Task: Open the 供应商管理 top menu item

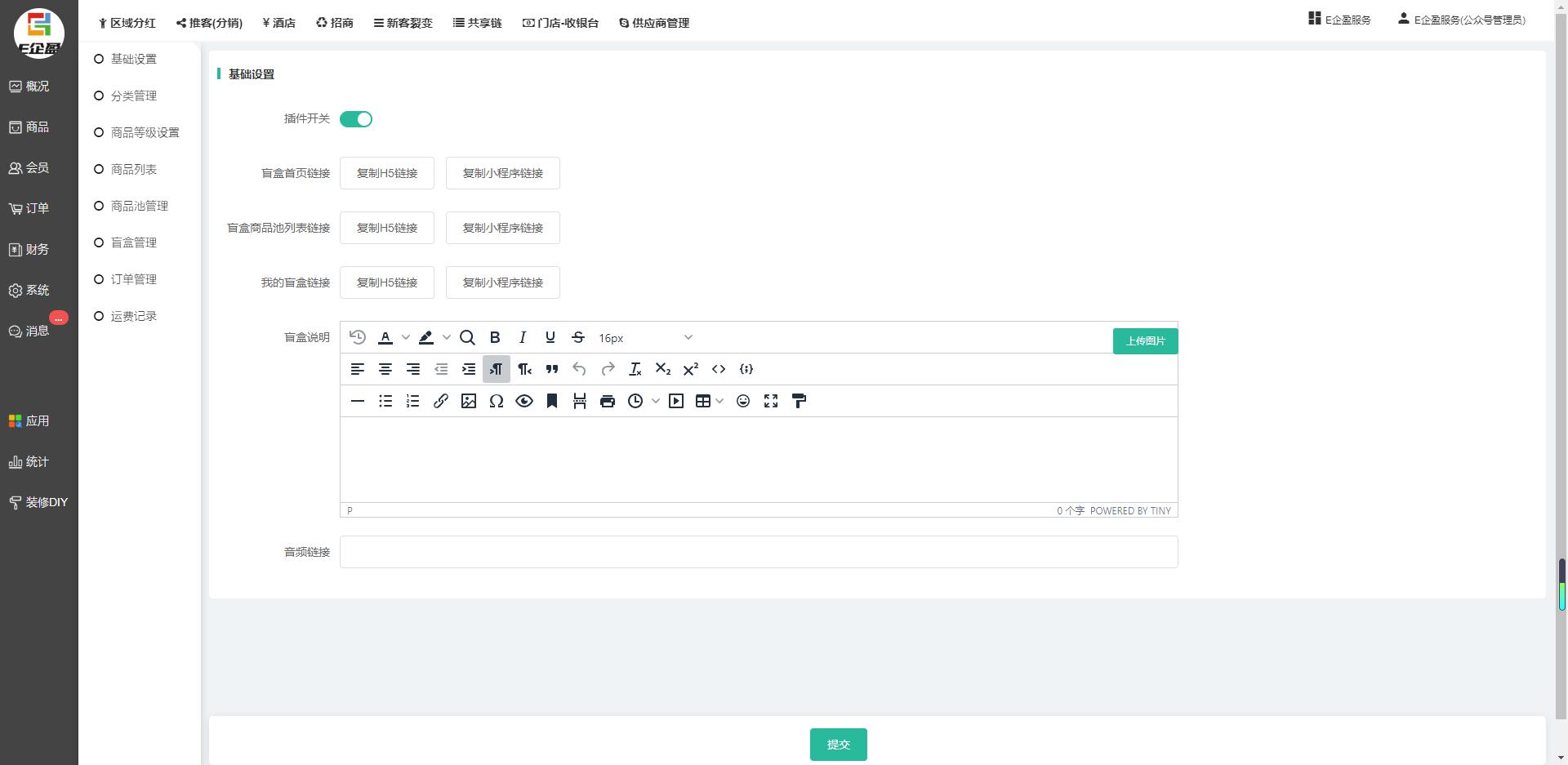Action: [654, 23]
